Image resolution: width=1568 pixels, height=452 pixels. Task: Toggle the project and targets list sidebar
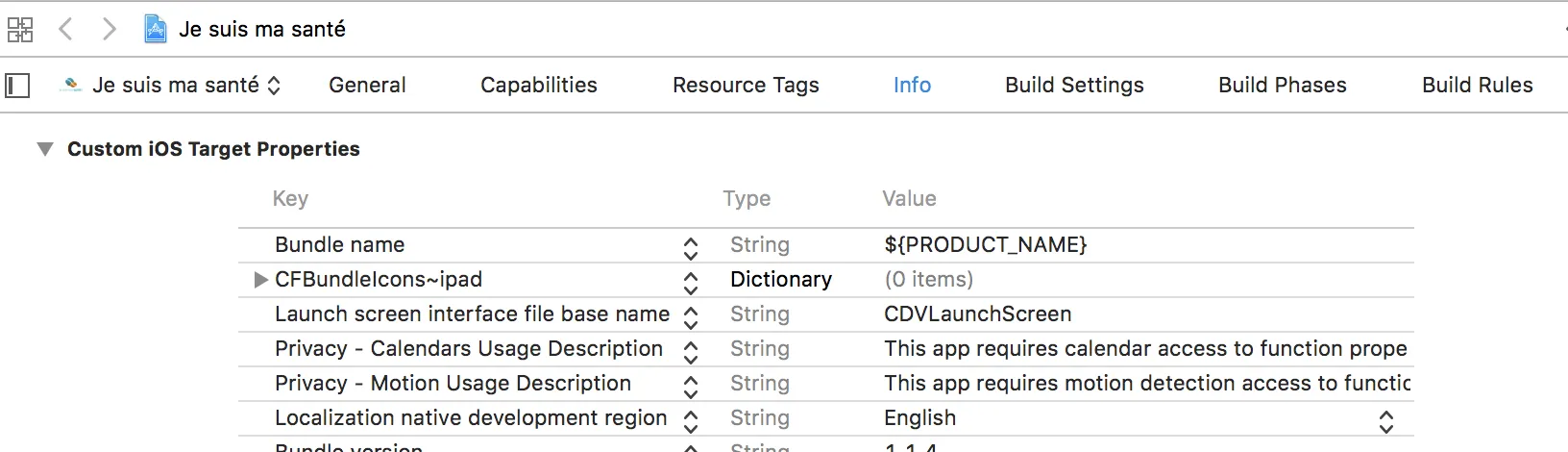point(17,86)
